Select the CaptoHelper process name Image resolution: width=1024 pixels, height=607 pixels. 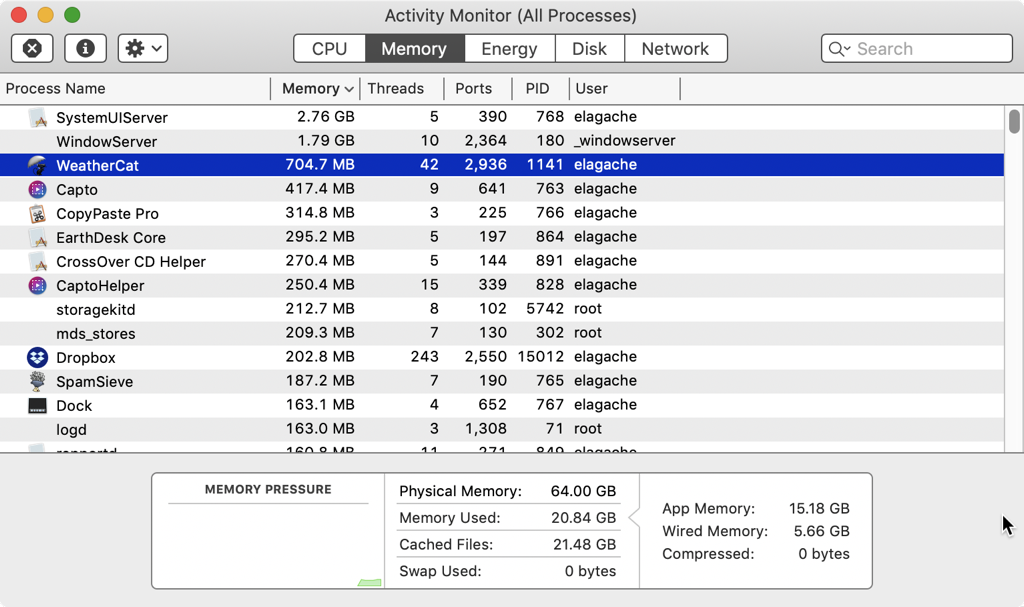tap(100, 286)
